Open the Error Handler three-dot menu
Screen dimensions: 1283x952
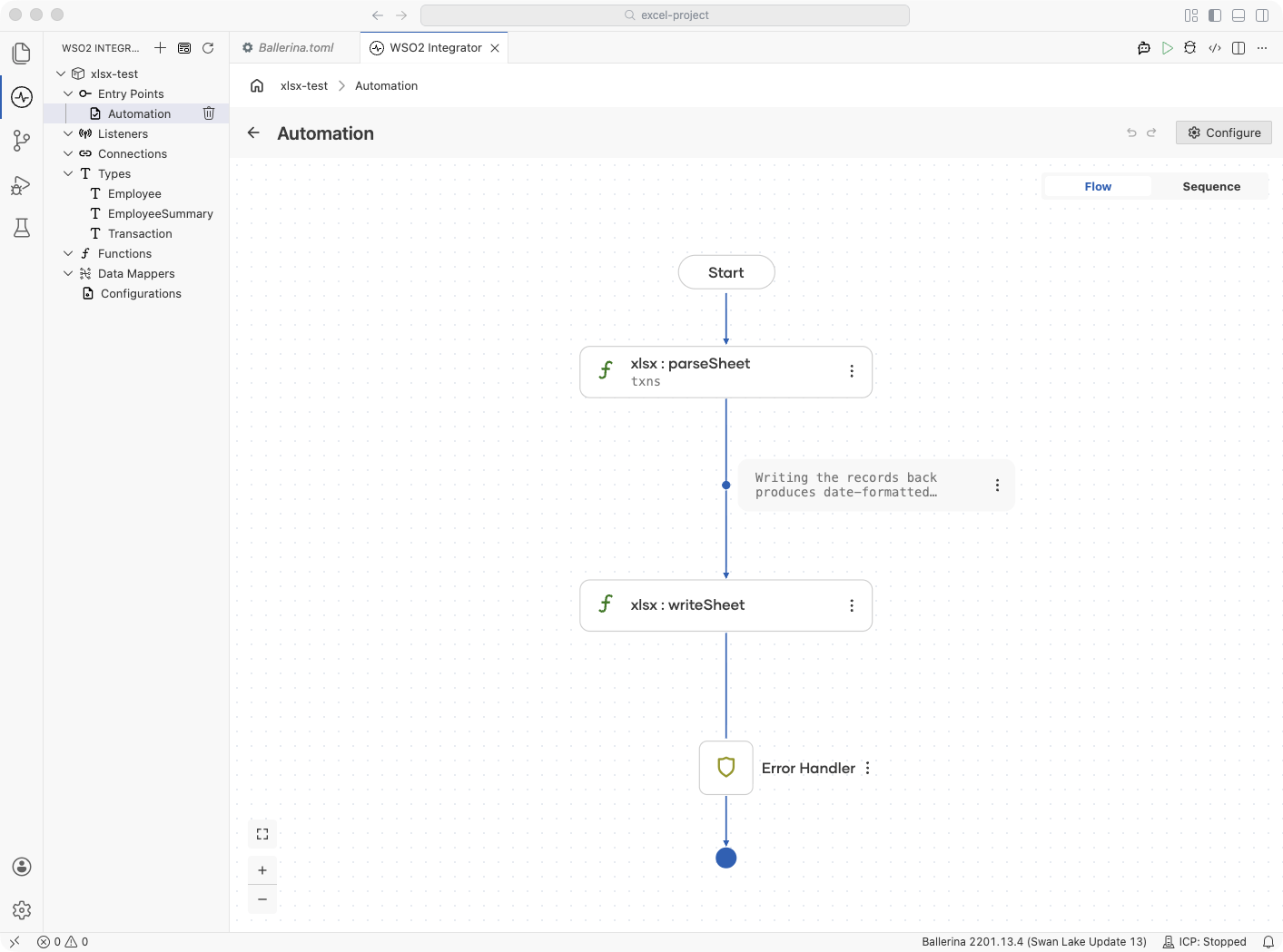click(868, 768)
